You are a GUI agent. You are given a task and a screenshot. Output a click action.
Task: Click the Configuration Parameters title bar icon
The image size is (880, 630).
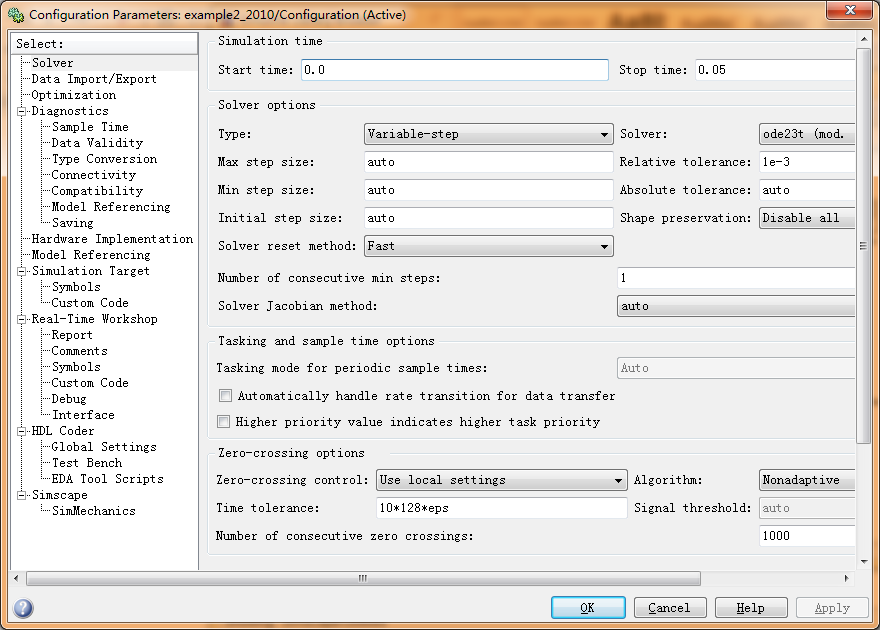click(x=14, y=14)
